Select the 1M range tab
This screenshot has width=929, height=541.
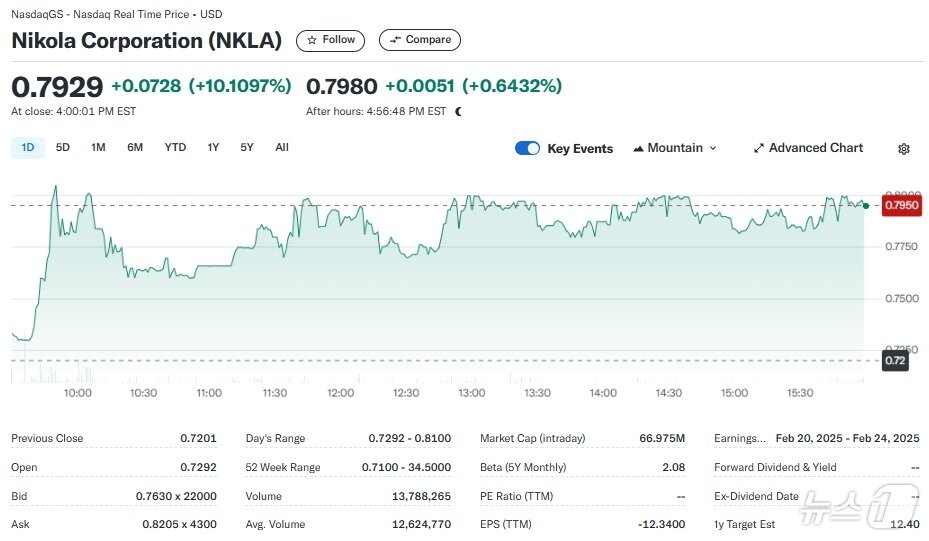click(x=98, y=148)
